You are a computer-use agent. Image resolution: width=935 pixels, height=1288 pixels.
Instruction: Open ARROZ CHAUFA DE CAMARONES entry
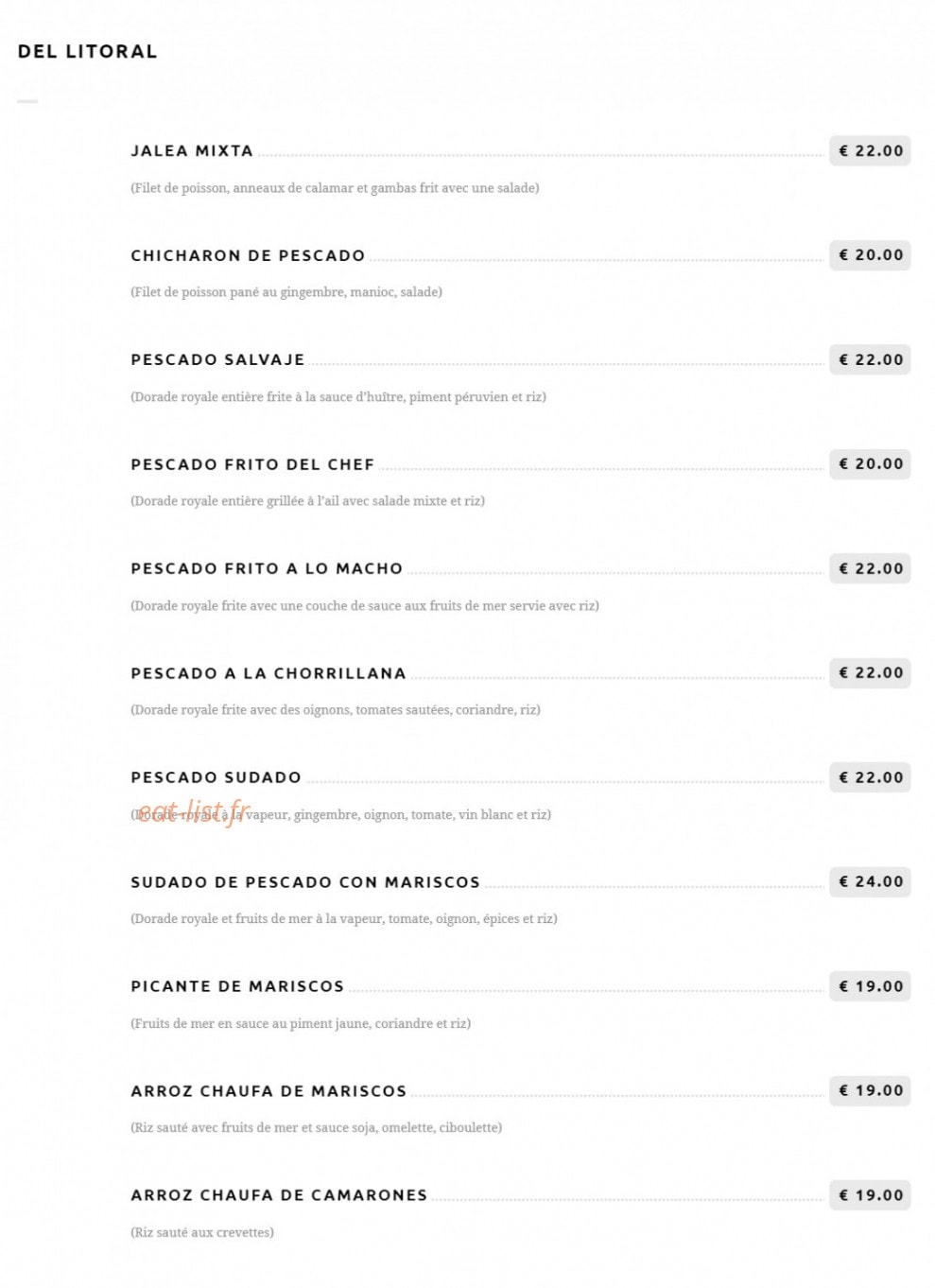point(279,1195)
